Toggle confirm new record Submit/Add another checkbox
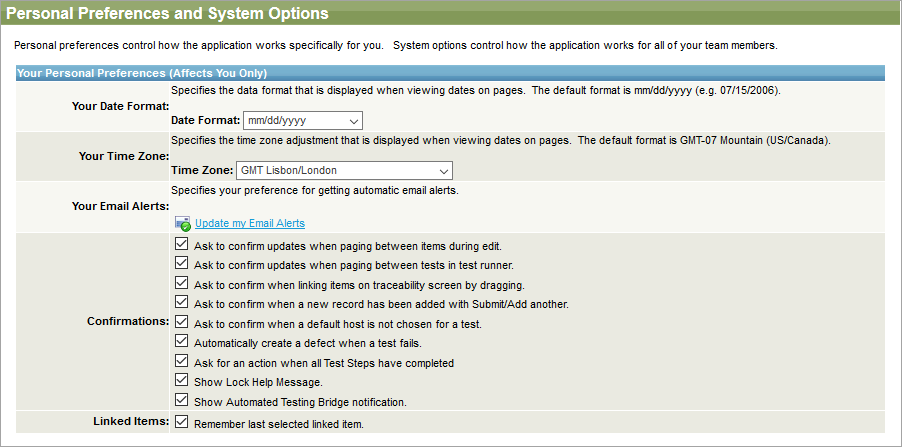 click(x=181, y=303)
